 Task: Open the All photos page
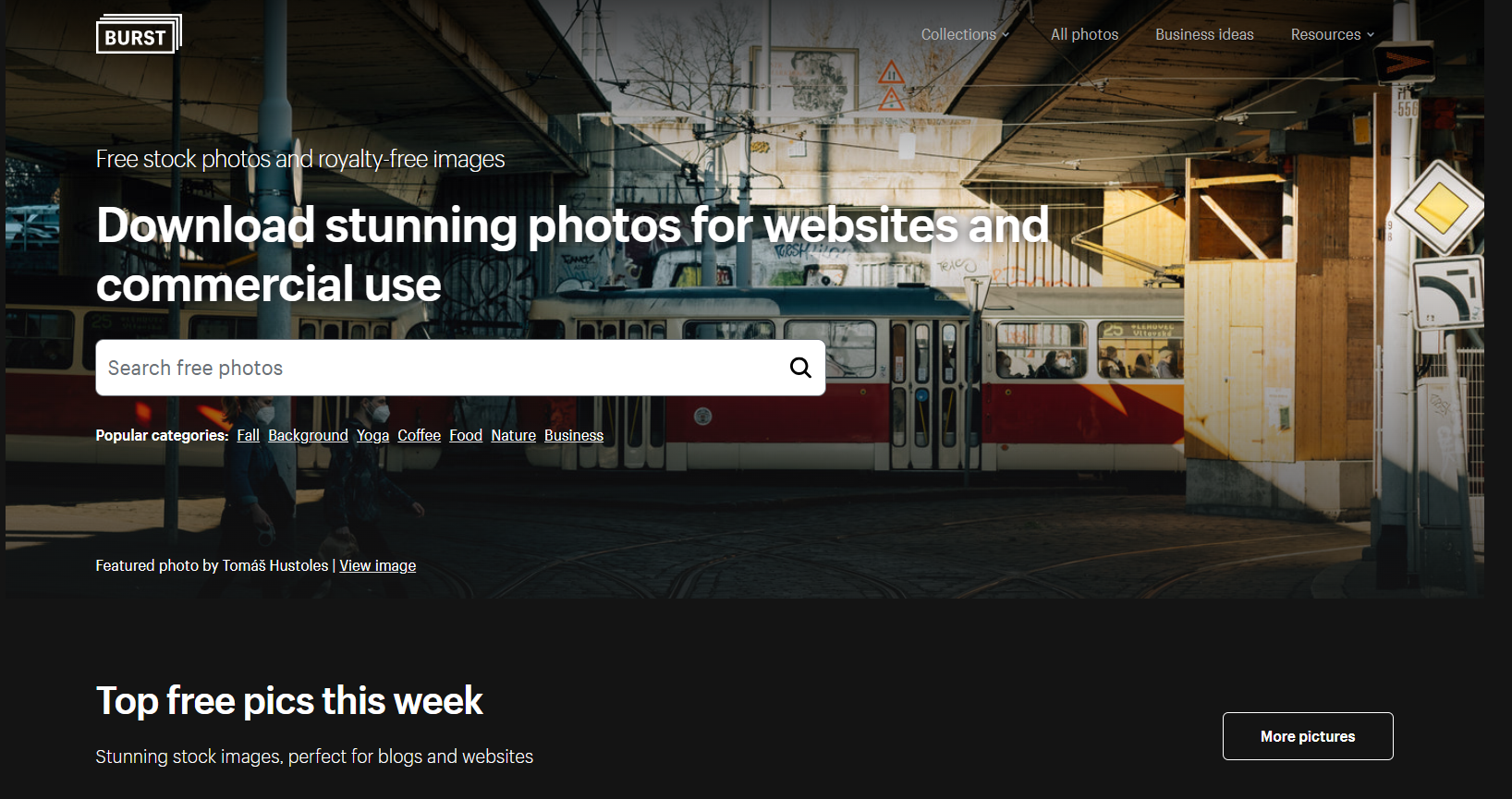tap(1084, 34)
